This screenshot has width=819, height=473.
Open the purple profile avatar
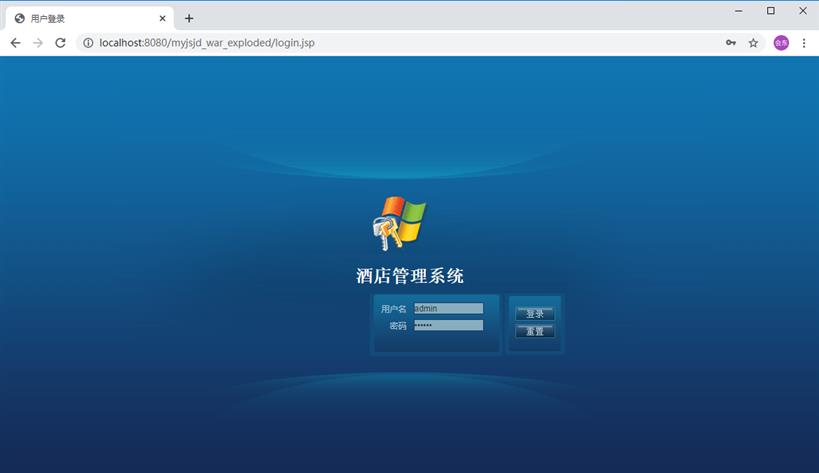pyautogui.click(x=781, y=43)
